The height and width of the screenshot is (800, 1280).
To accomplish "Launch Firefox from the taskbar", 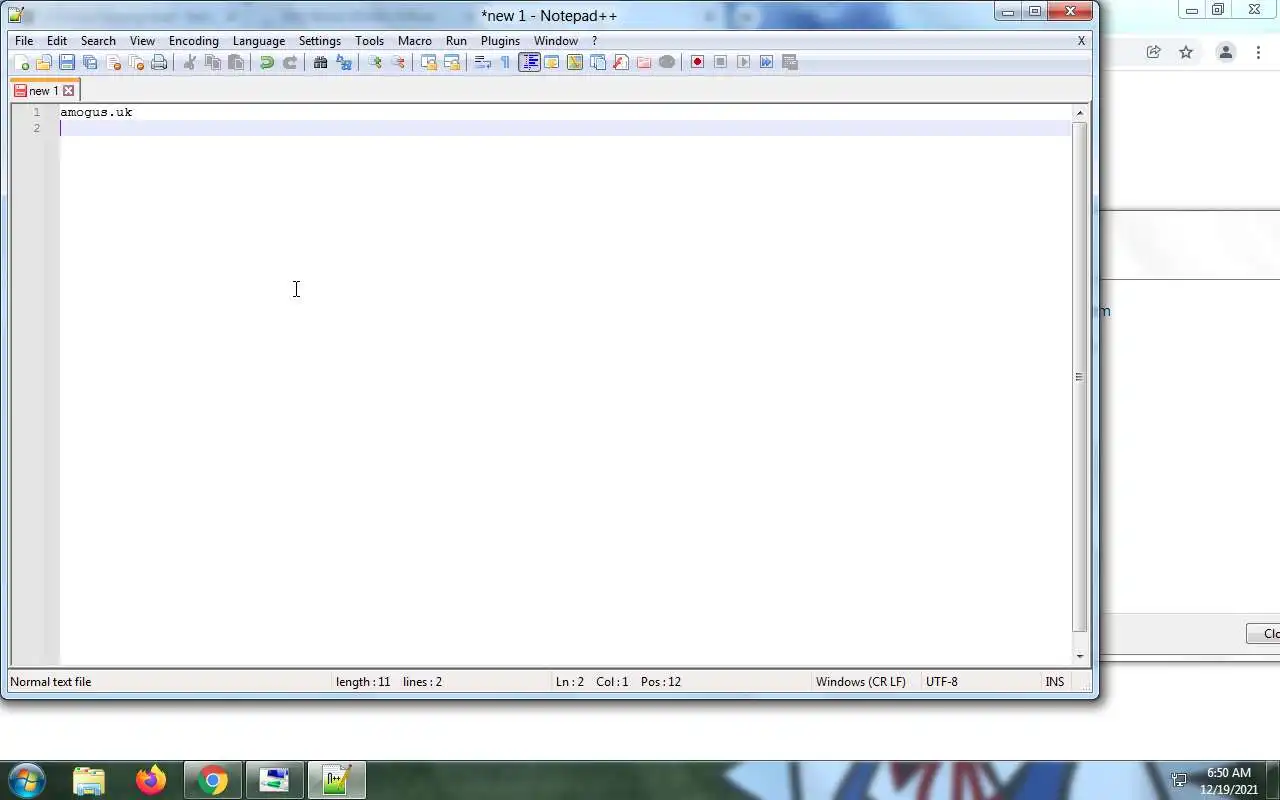I will [x=151, y=780].
